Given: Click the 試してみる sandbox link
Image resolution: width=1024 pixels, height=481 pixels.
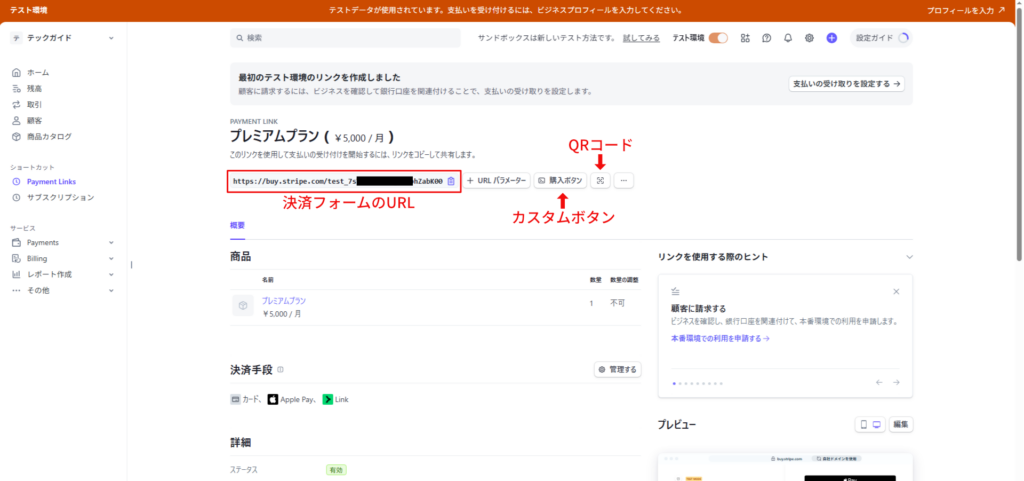Looking at the screenshot, I should (x=641, y=38).
